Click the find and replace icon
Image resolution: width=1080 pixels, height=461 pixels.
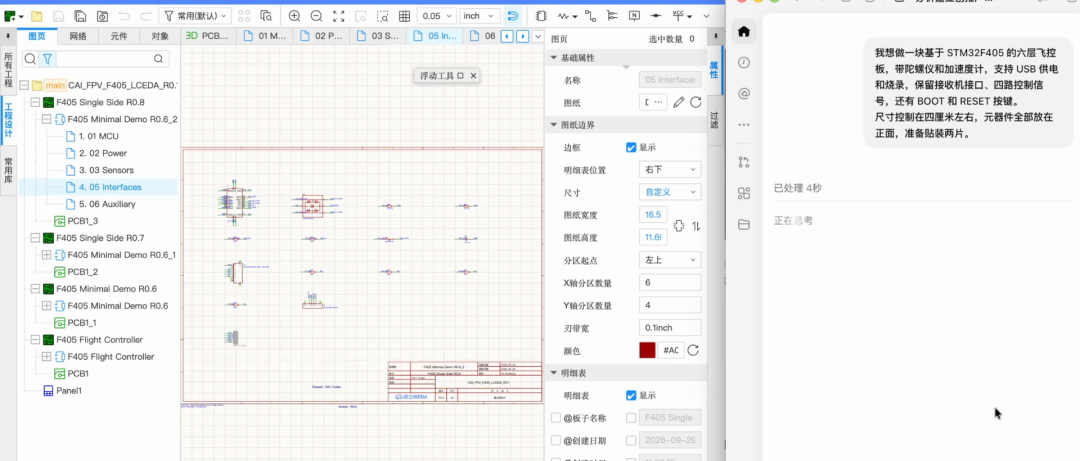(266, 16)
